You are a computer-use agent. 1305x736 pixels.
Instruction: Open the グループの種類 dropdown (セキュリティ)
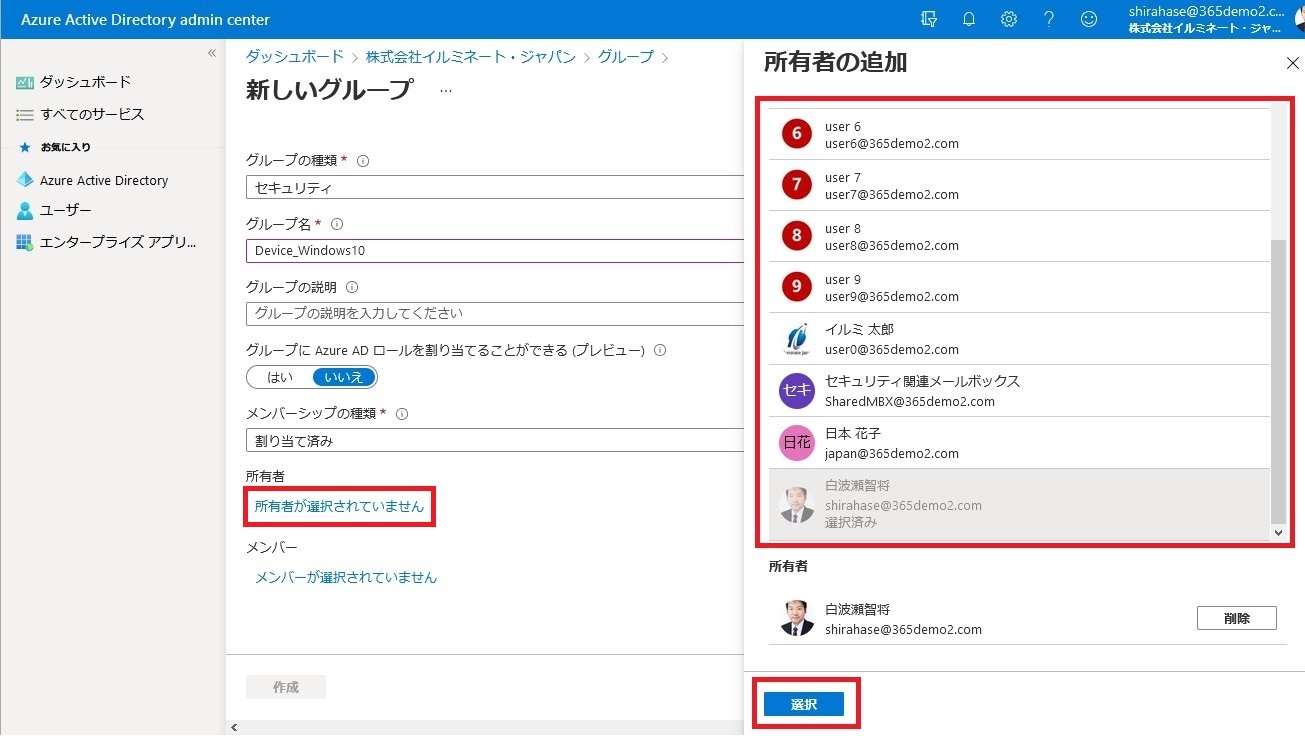coord(495,187)
